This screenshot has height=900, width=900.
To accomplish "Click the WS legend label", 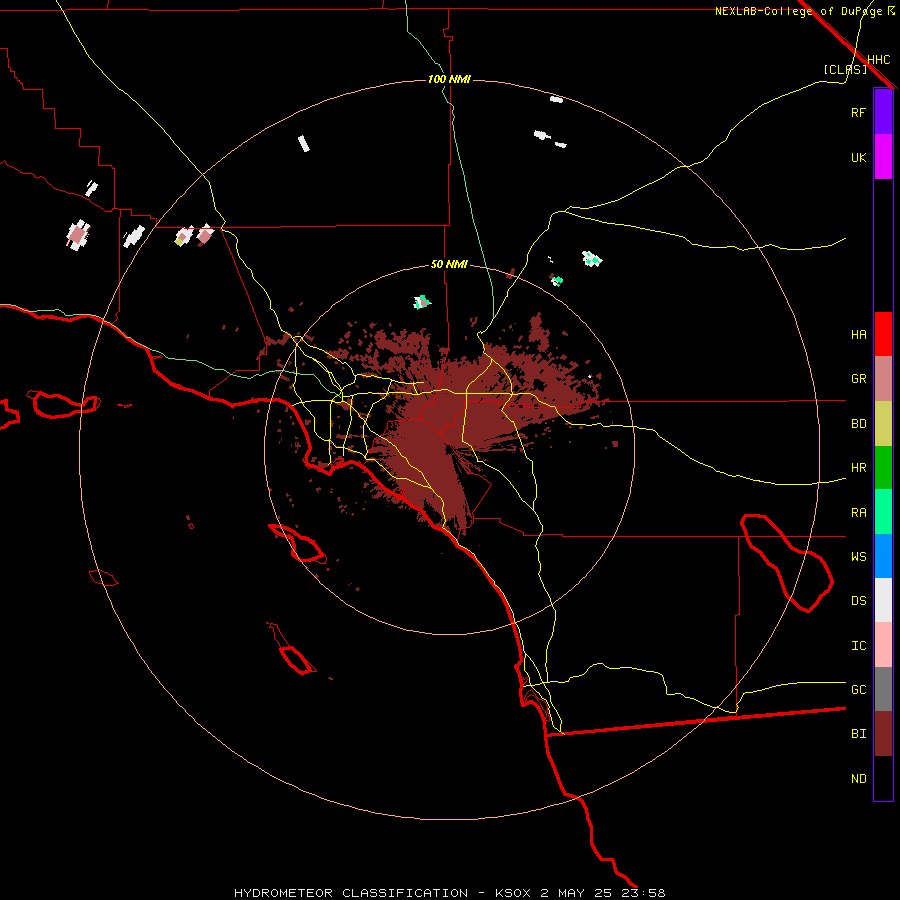I will pyautogui.click(x=859, y=557).
